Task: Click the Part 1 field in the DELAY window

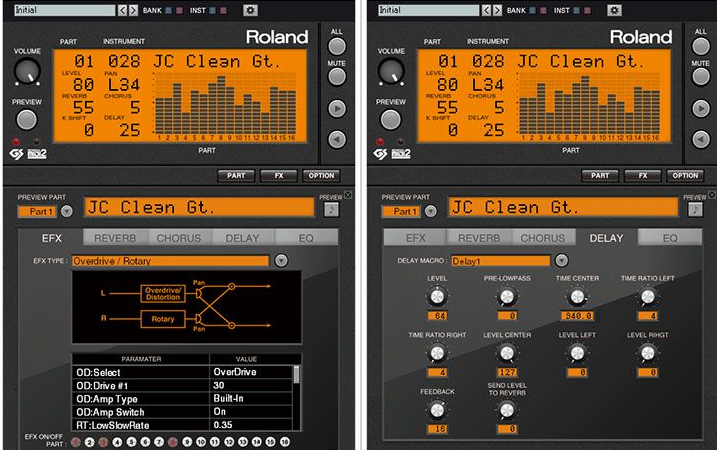Action: tap(401, 211)
